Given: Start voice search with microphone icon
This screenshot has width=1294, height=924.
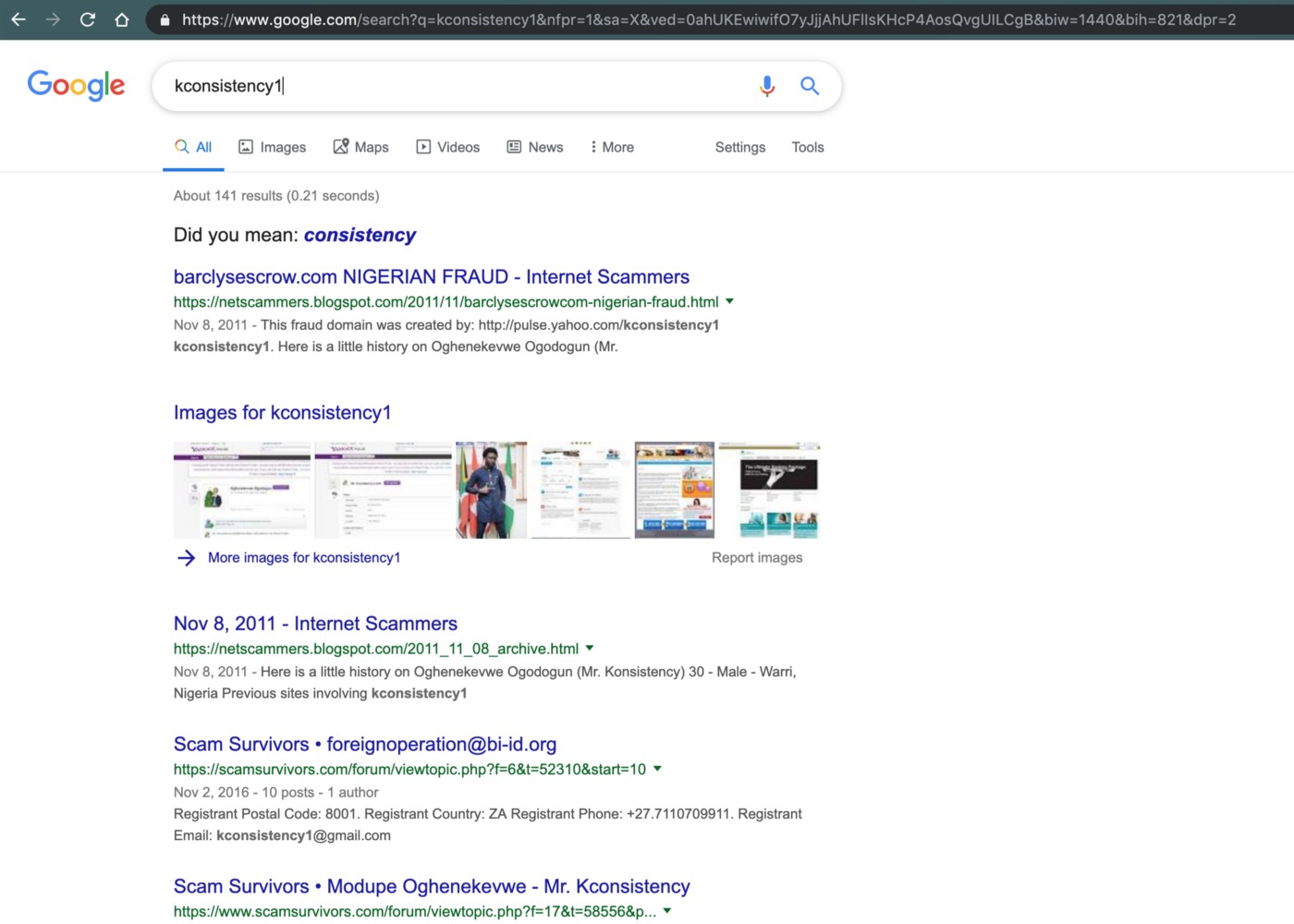Looking at the screenshot, I should (x=767, y=86).
